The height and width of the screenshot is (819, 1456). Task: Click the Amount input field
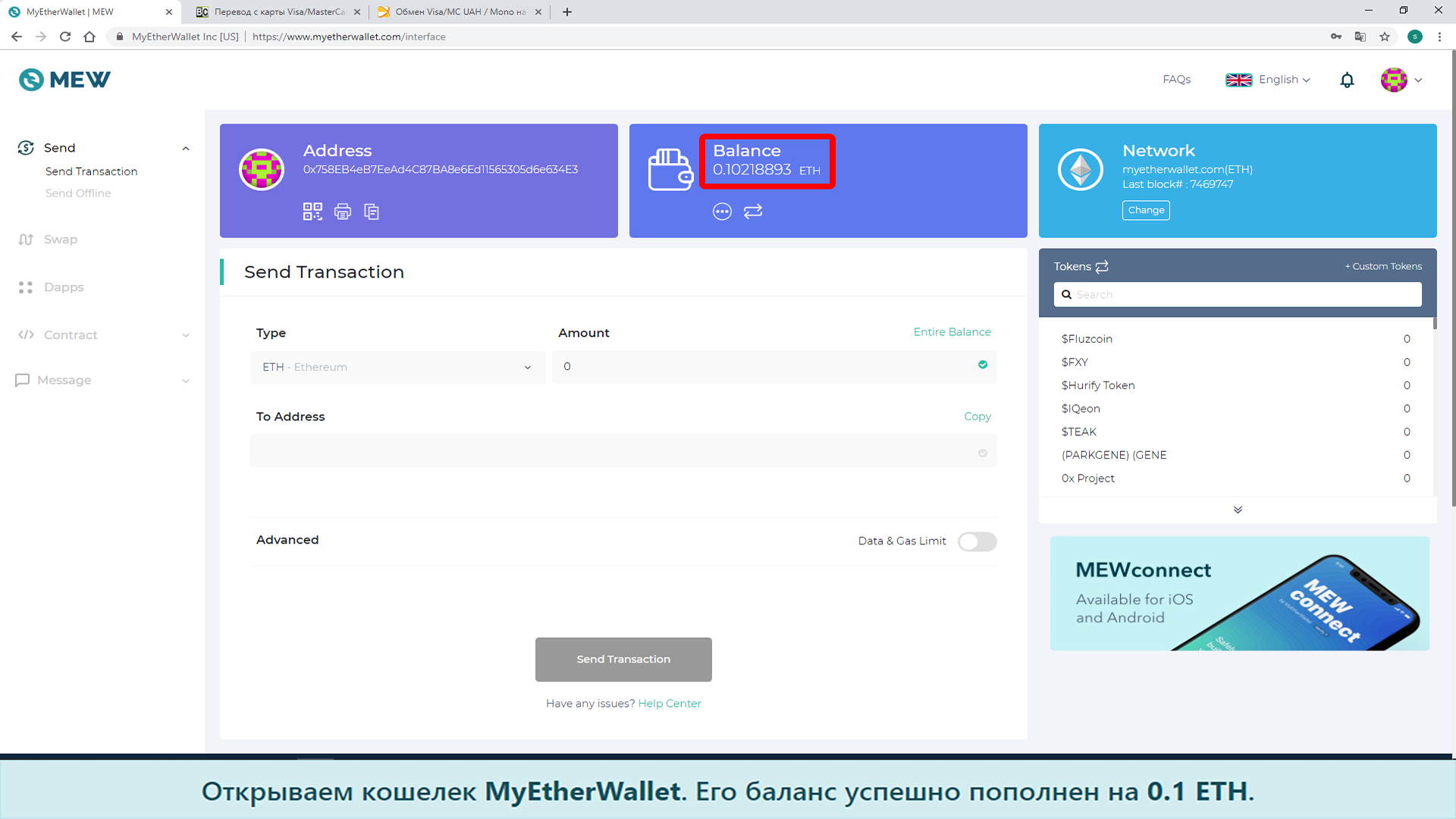774,367
